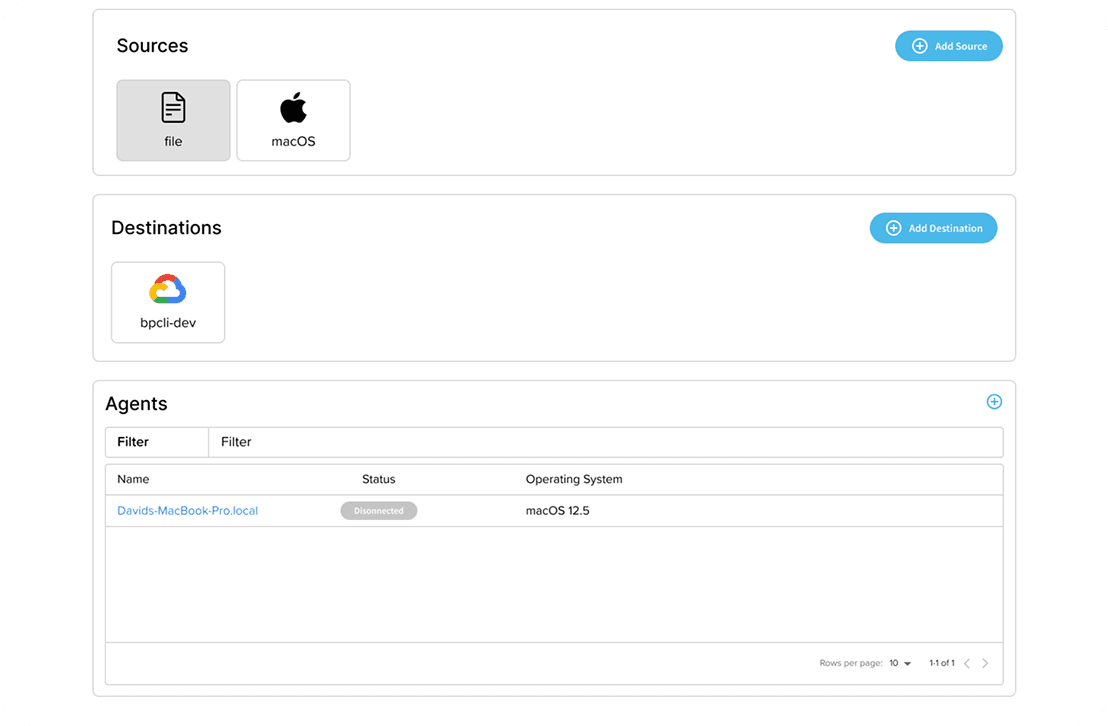Click the macOS 12.5 cell

pyautogui.click(x=558, y=510)
